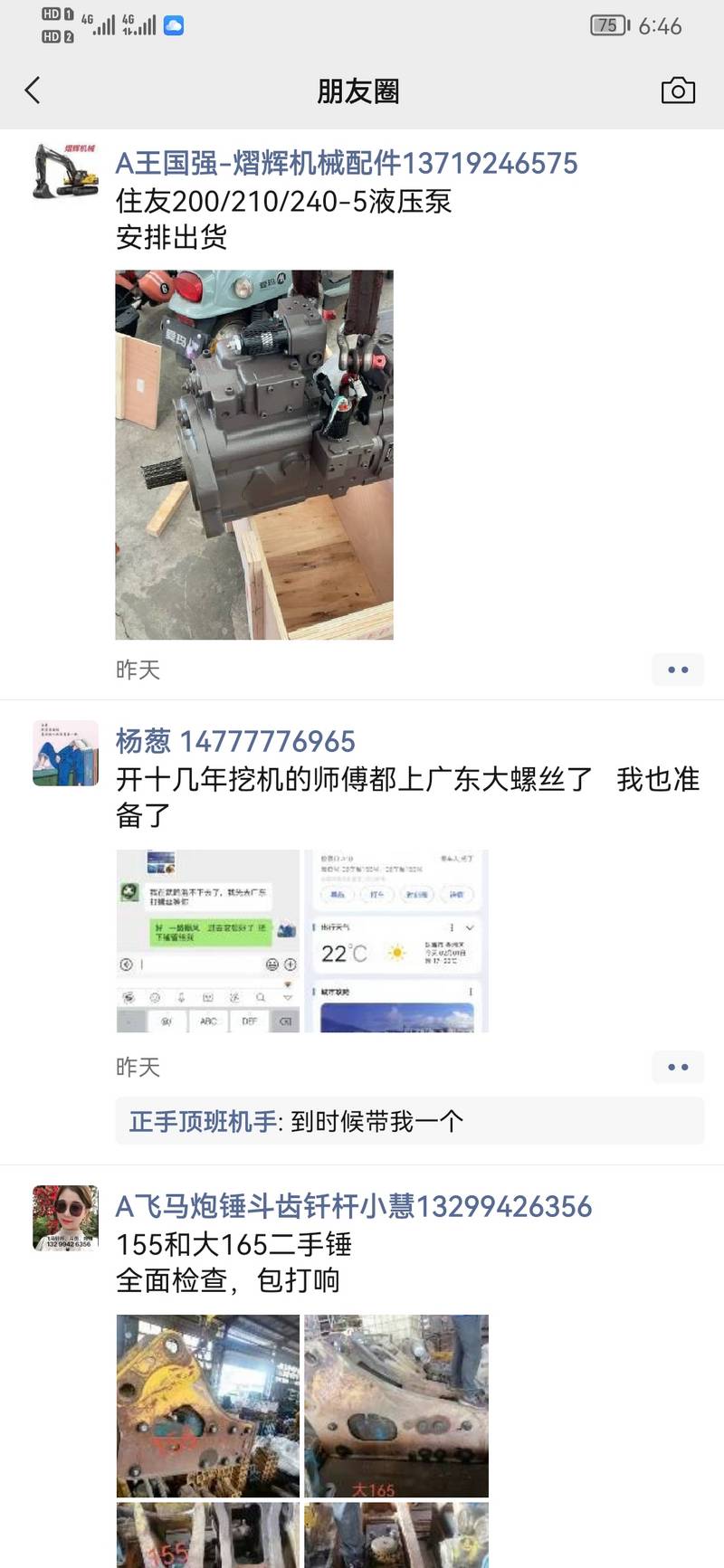The width and height of the screenshot is (724, 1568).
Task: View the hydraulic pump photo
Action: click(254, 455)
